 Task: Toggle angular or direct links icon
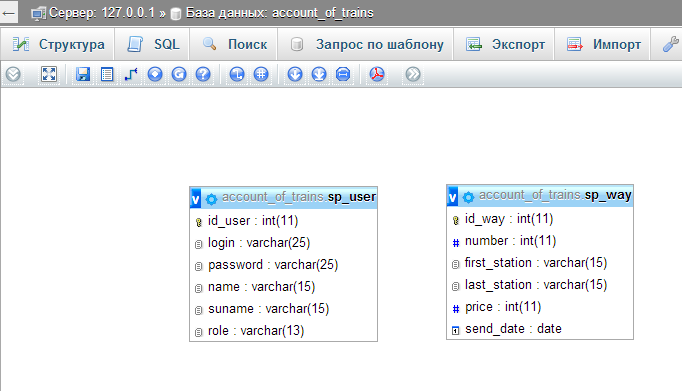pyautogui.click(x=237, y=74)
